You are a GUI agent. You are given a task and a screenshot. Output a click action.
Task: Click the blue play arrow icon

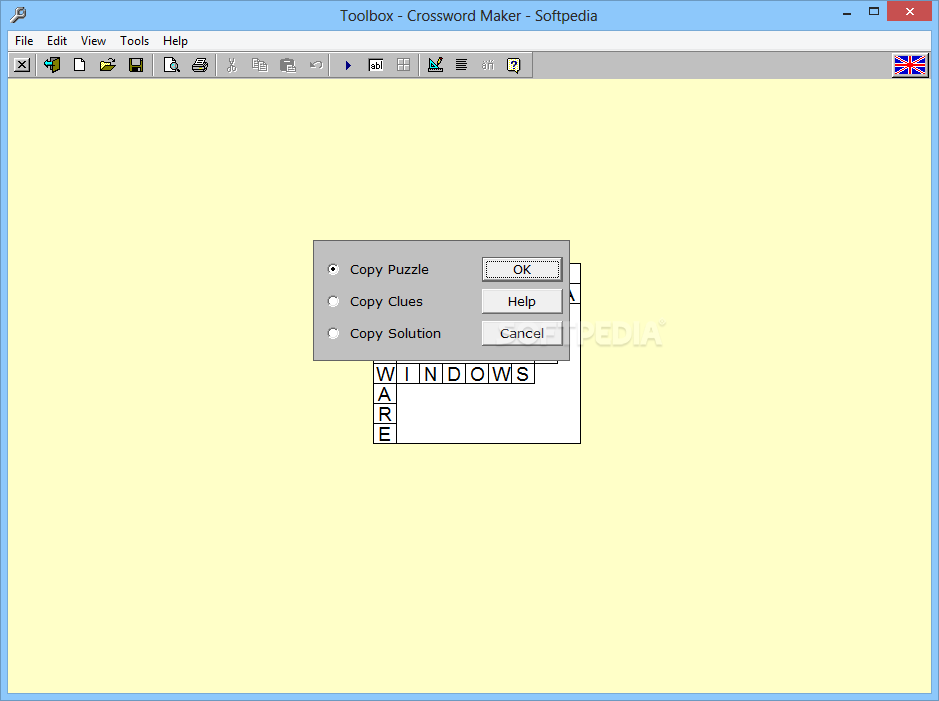(348, 65)
